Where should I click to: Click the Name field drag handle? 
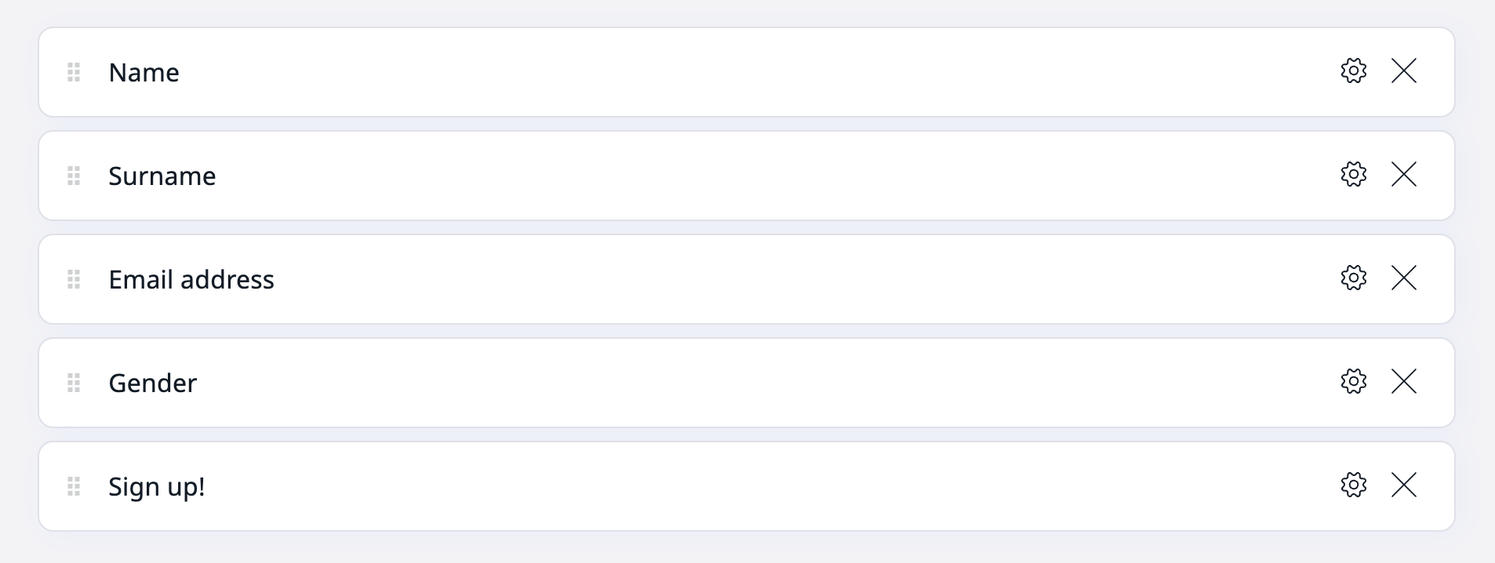point(73,72)
